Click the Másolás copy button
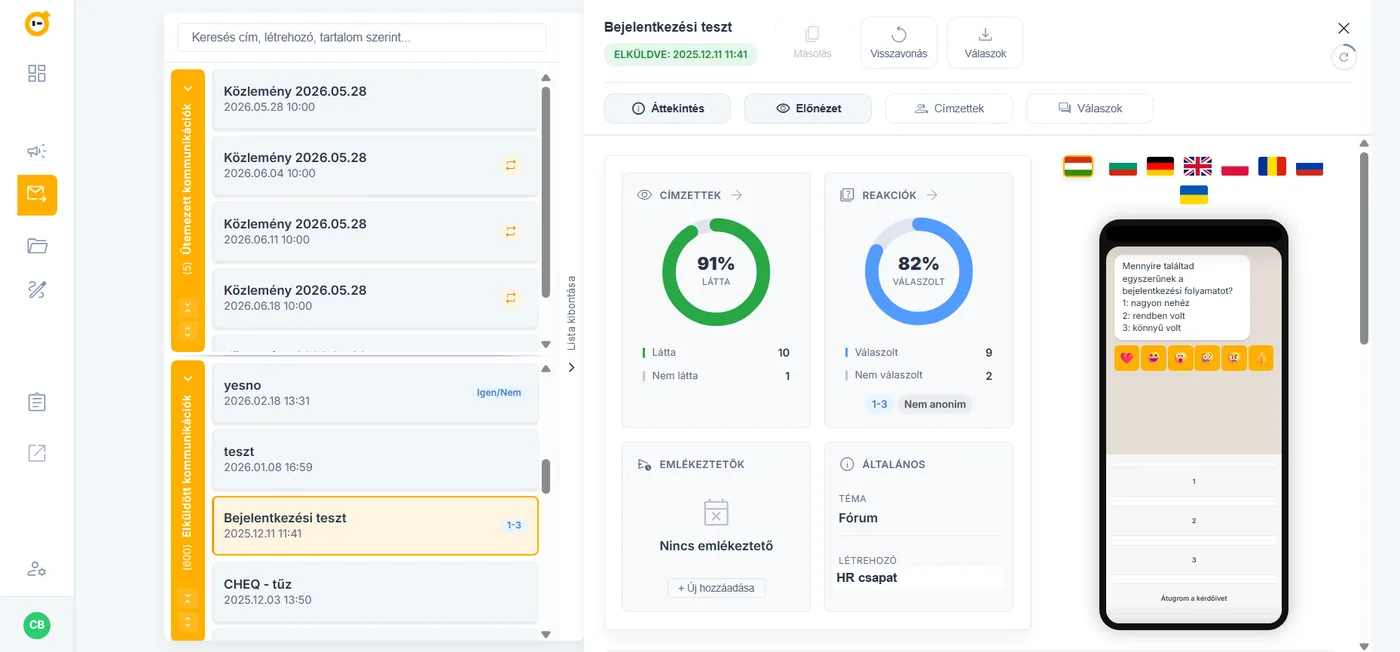Image resolution: width=1400 pixels, height=652 pixels. pos(812,42)
